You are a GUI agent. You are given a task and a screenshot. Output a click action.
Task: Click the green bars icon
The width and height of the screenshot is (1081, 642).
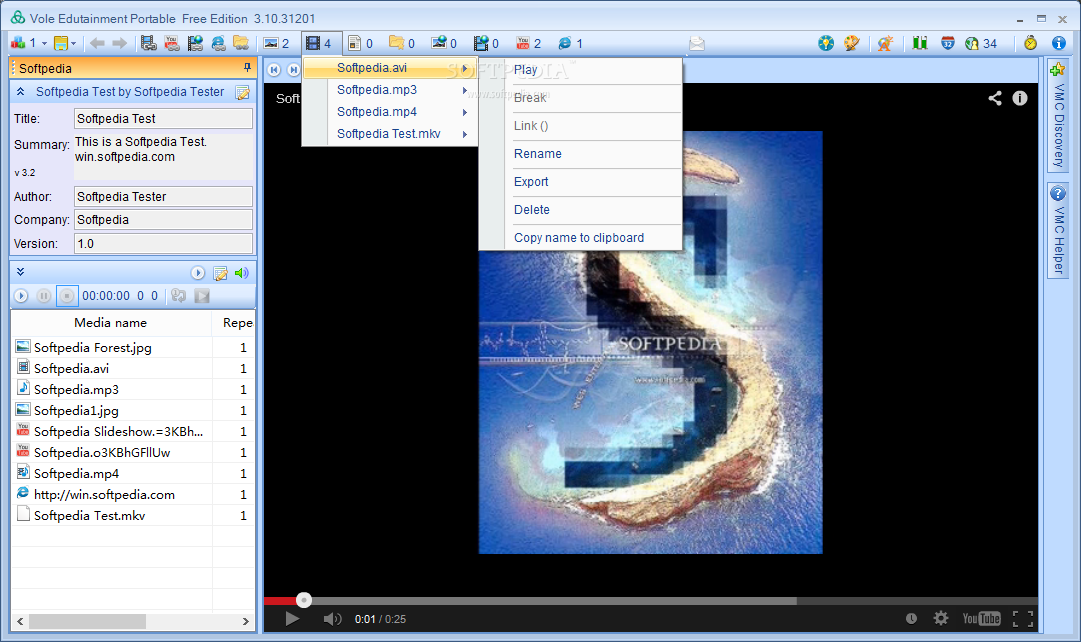pos(920,43)
